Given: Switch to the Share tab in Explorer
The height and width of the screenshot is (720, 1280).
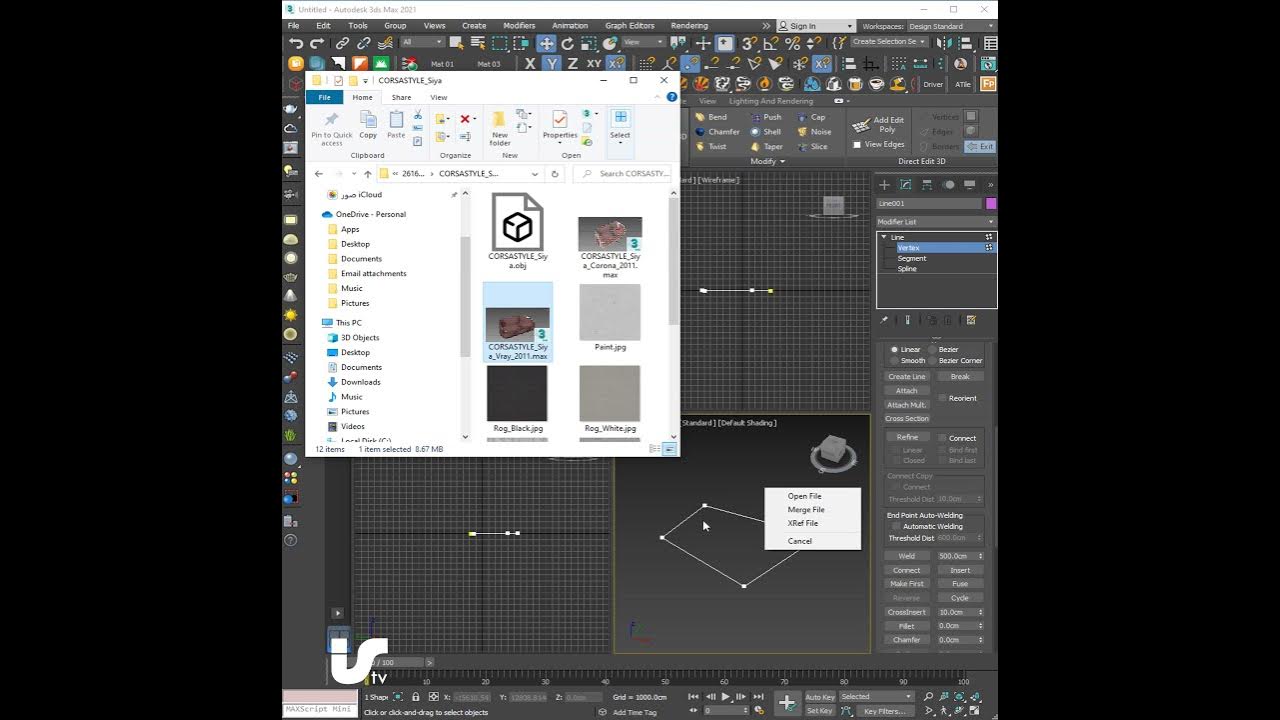Looking at the screenshot, I should pyautogui.click(x=401, y=97).
